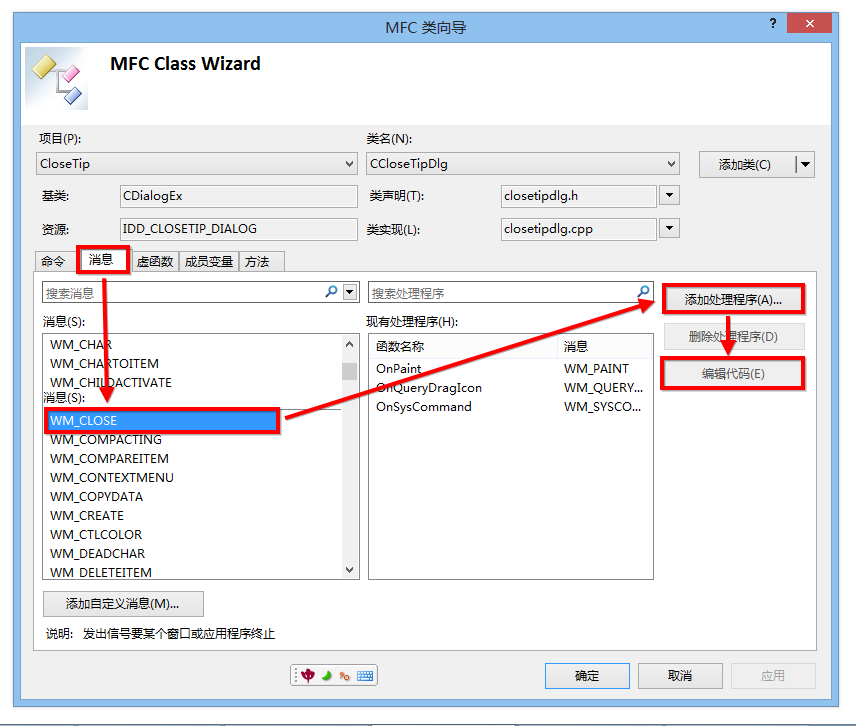Click the IDD_CLOSETIP_DIALOG resource field
The height and width of the screenshot is (726, 856).
click(x=239, y=229)
